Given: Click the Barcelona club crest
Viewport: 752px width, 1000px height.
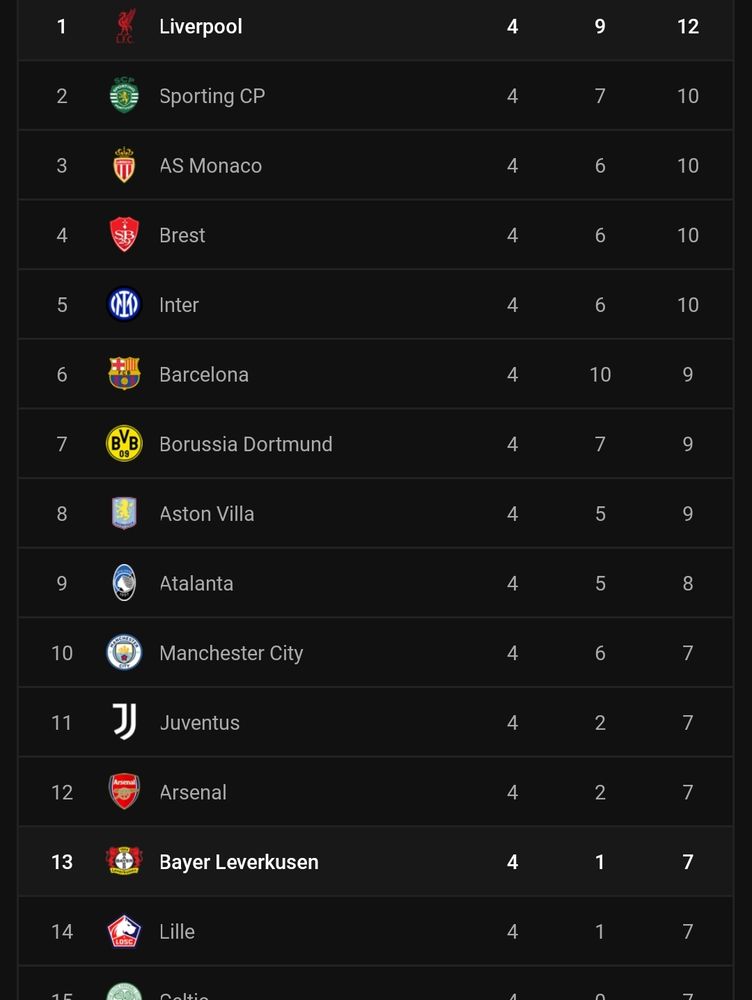Looking at the screenshot, I should click(124, 374).
